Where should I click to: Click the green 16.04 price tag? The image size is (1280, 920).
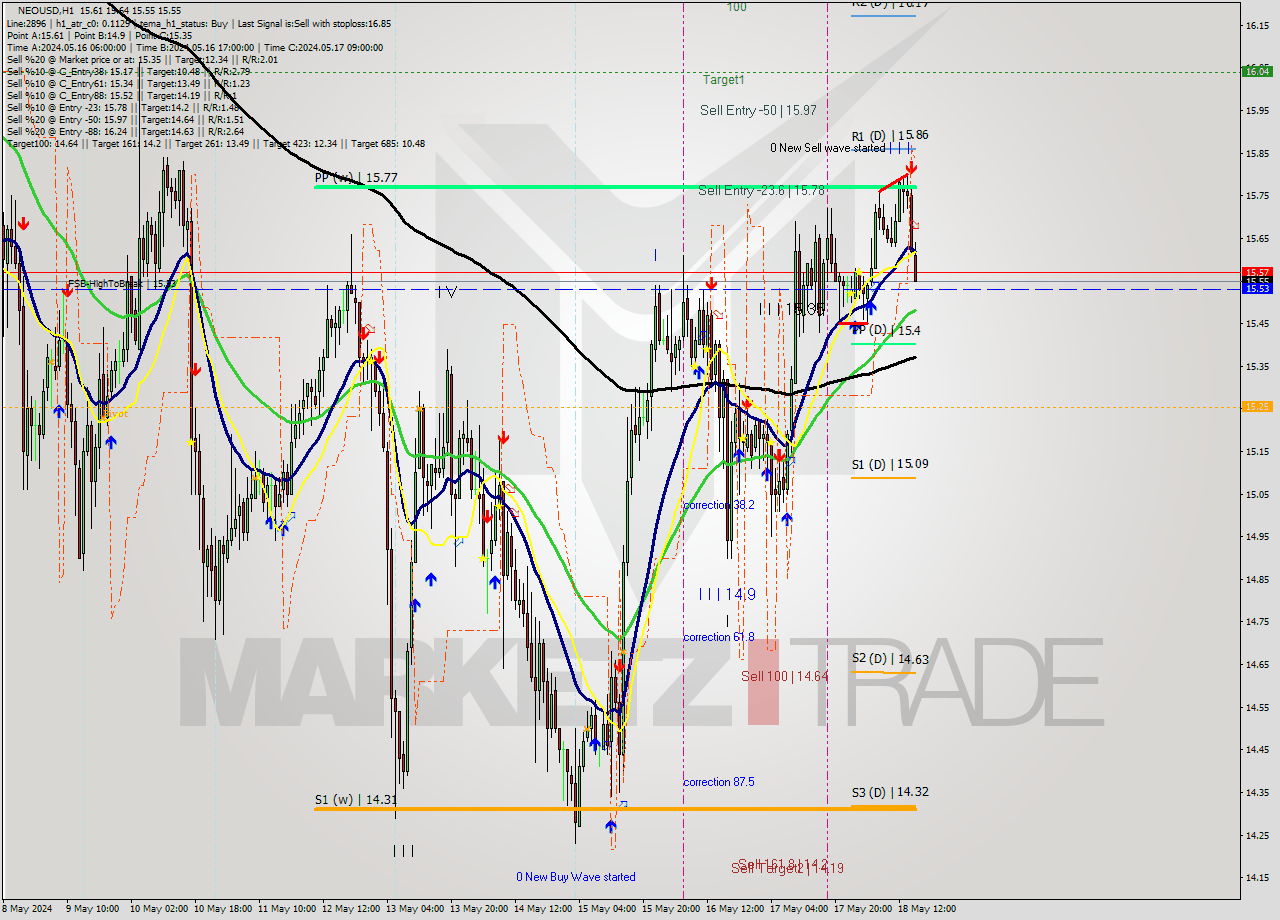(x=1256, y=71)
